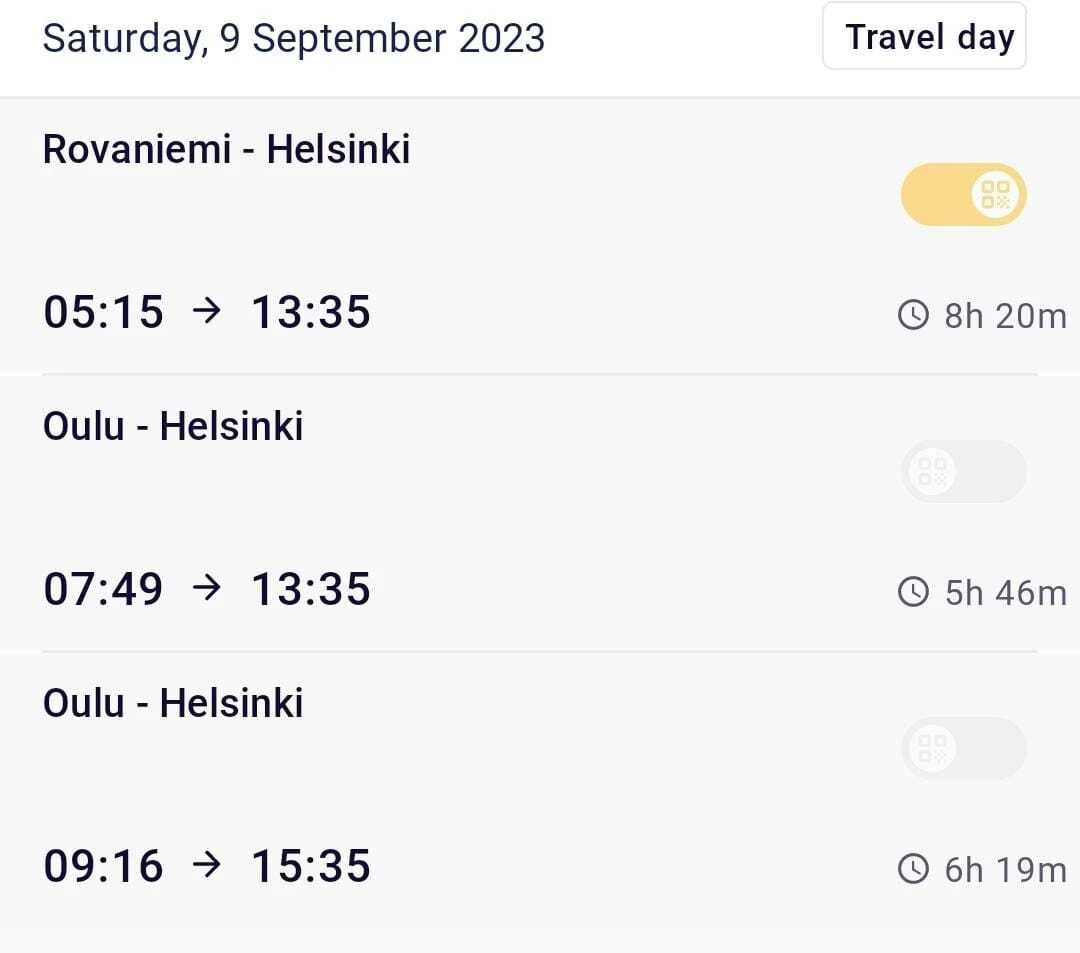Click the 15:35 arrival time
Screen dimensions: 1080x953
(x=310, y=866)
